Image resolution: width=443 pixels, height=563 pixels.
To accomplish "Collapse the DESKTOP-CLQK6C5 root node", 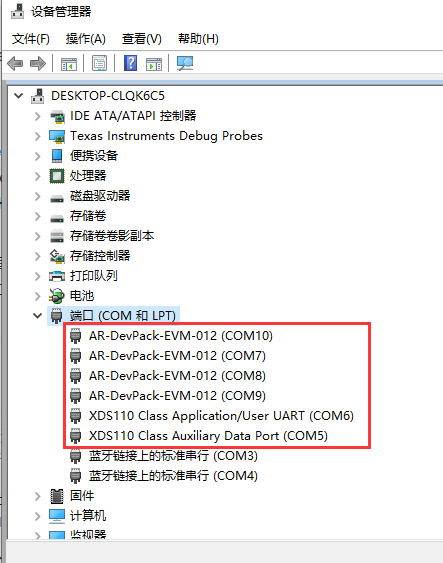I will 19,96.
